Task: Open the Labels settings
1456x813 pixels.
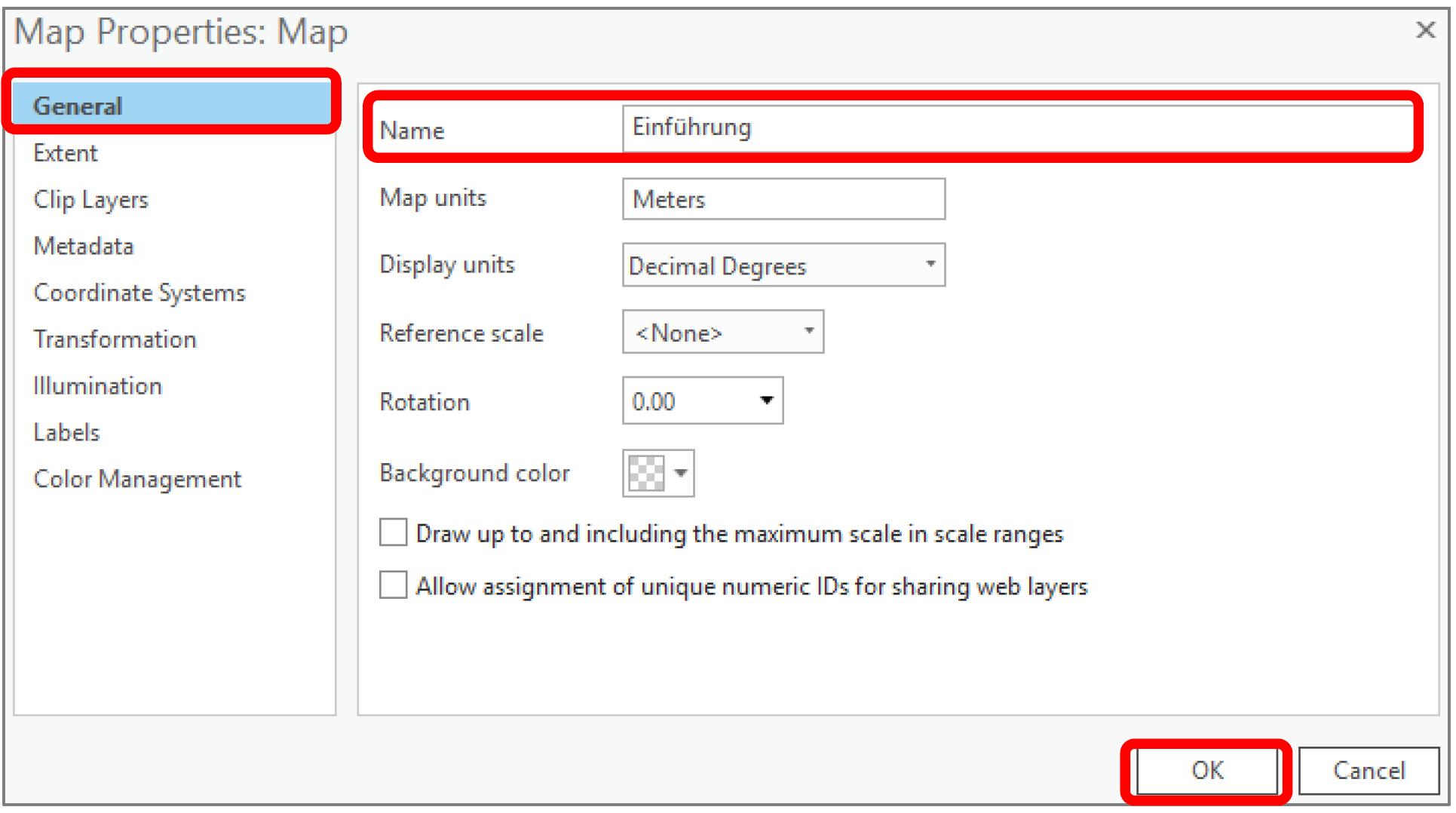Action: pyautogui.click(x=66, y=433)
